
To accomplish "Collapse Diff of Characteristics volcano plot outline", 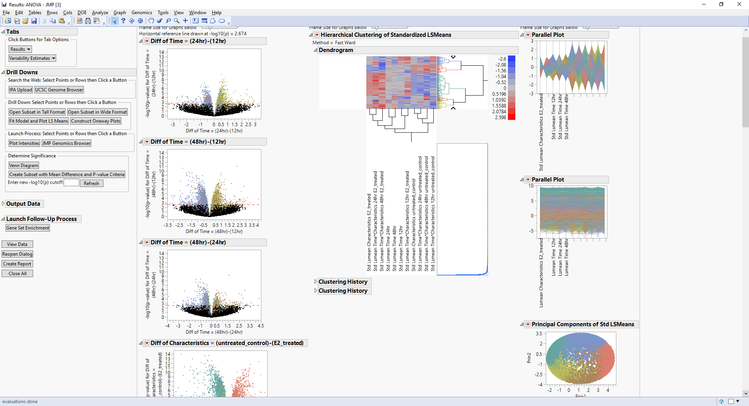I will click(141, 343).
